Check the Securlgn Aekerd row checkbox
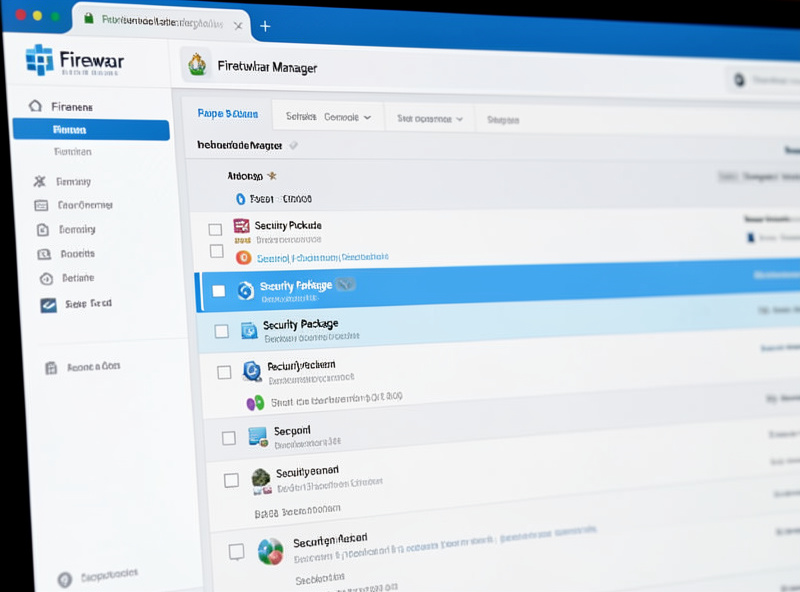Viewport: 800px width, 592px height. (236, 552)
